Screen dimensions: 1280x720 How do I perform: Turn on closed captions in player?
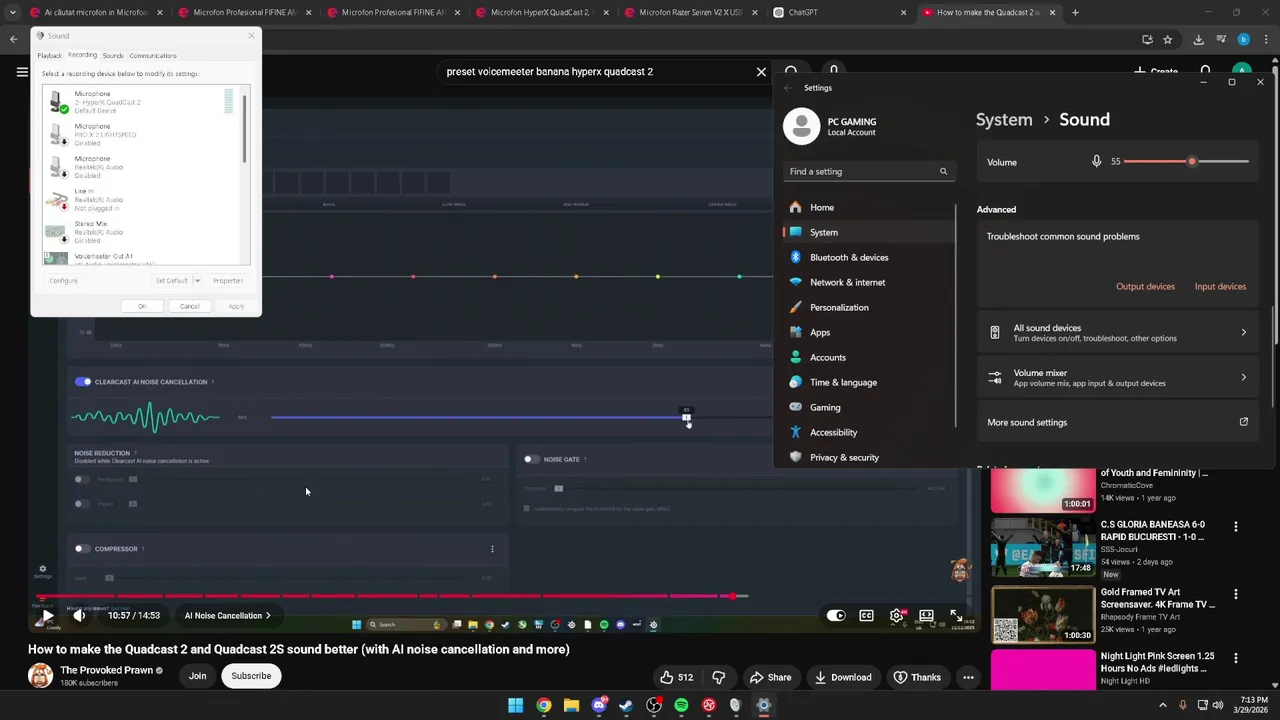coord(866,616)
